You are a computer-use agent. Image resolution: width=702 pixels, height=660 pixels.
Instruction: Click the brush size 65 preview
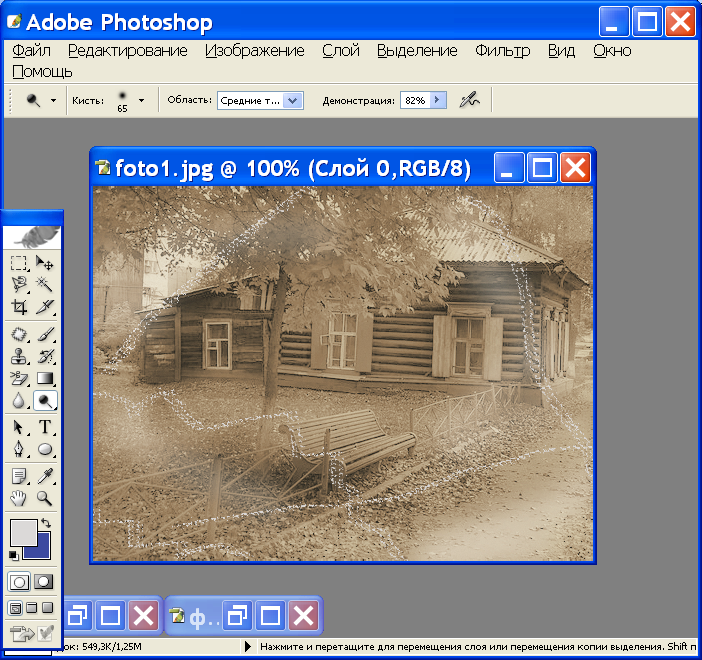pyautogui.click(x=122, y=101)
